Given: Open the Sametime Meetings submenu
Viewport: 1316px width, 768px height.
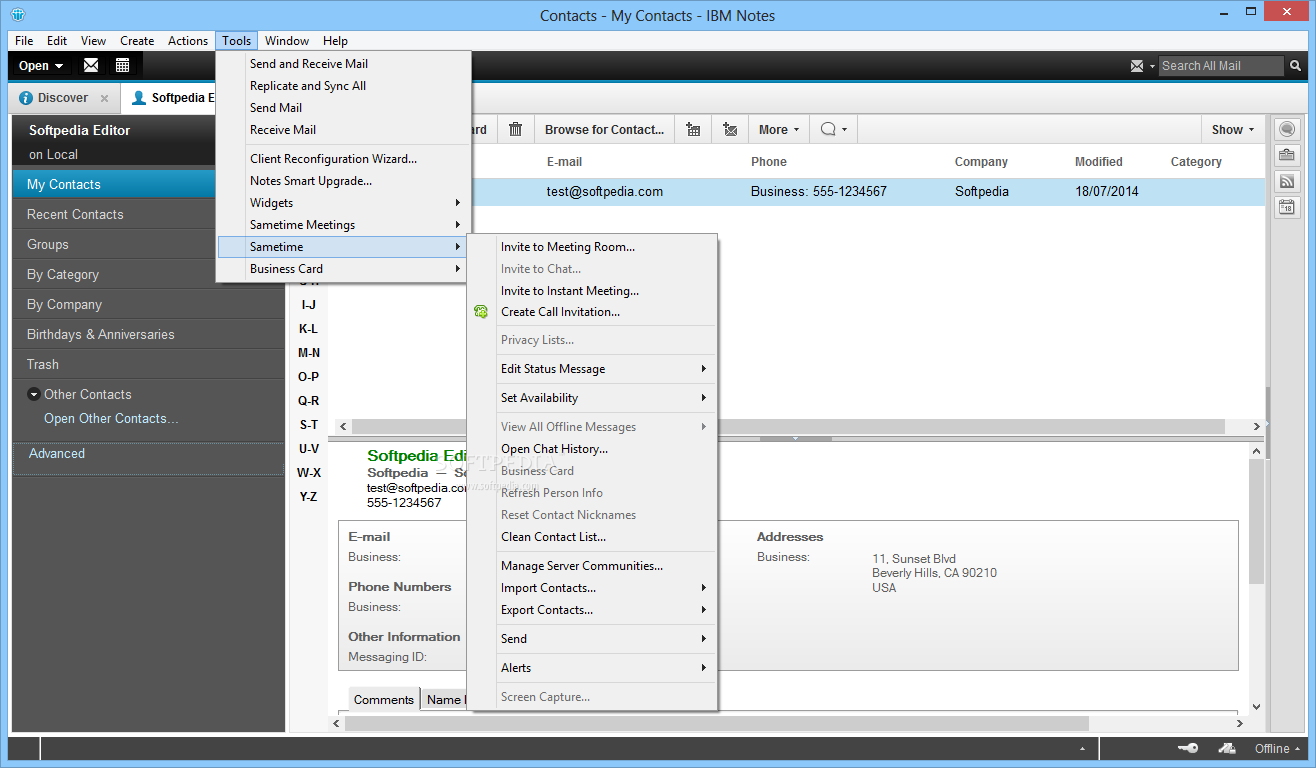Looking at the screenshot, I should pos(343,225).
